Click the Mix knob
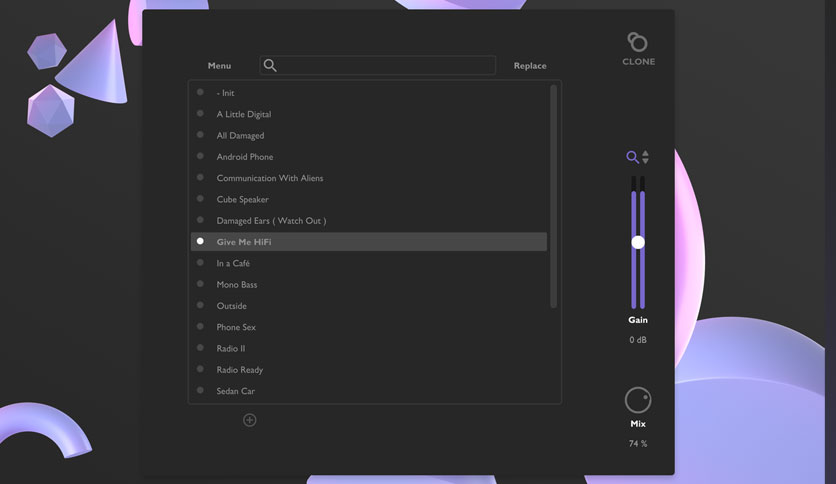 coord(638,400)
